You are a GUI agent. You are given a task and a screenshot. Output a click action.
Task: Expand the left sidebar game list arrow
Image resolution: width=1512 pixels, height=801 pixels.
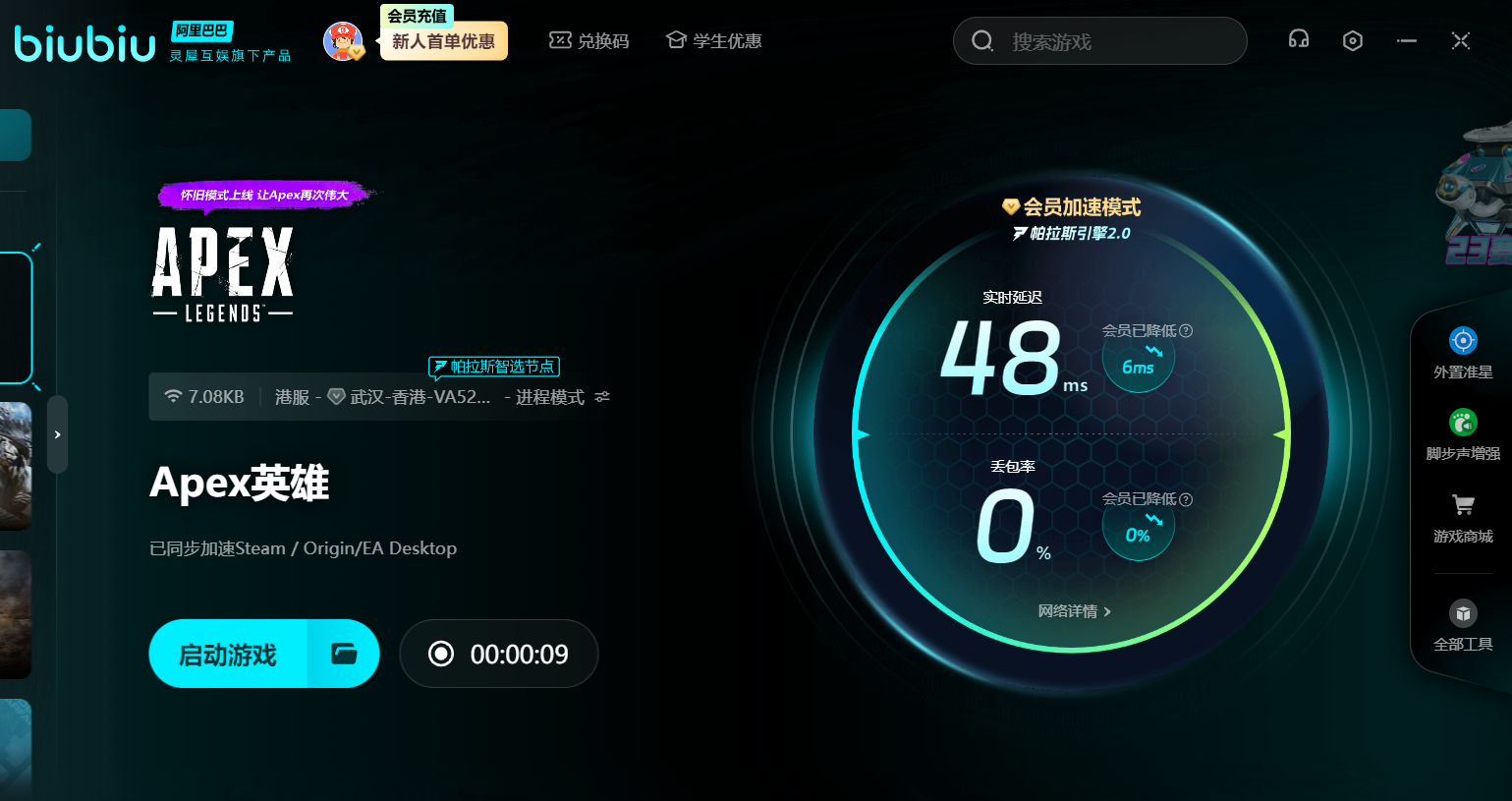[x=58, y=434]
